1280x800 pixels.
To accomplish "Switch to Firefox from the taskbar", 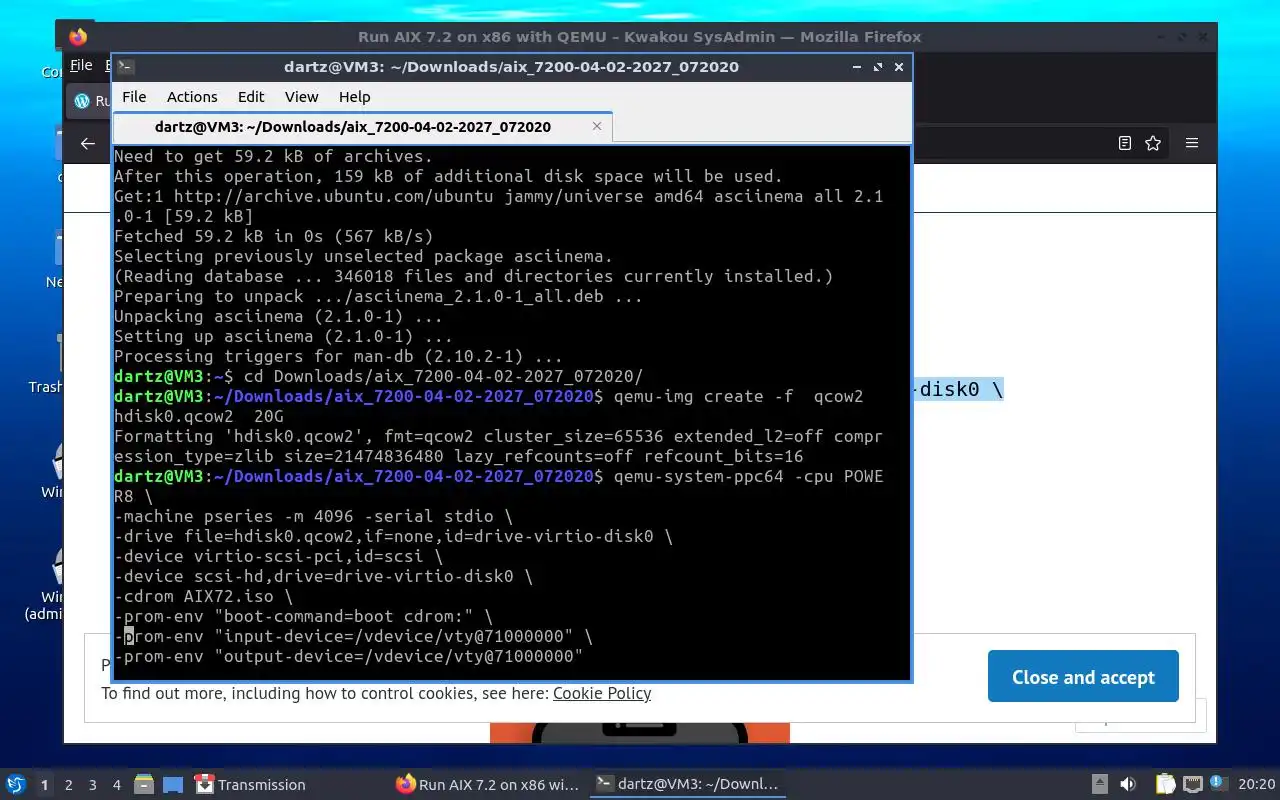I will (x=487, y=785).
